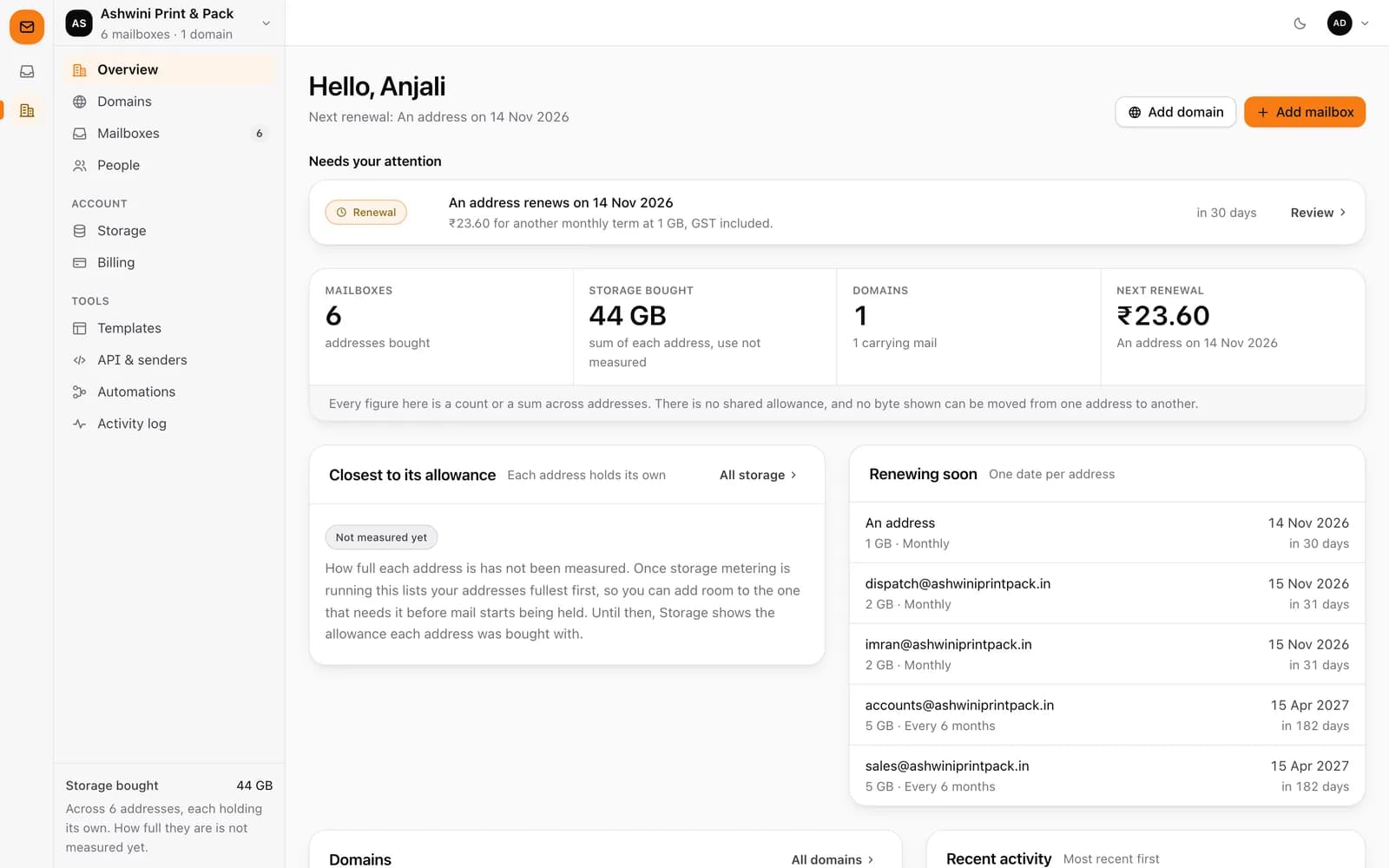
Task: Select the imran@ashwiniprintpack.in row
Action: pyautogui.click(x=1107, y=654)
